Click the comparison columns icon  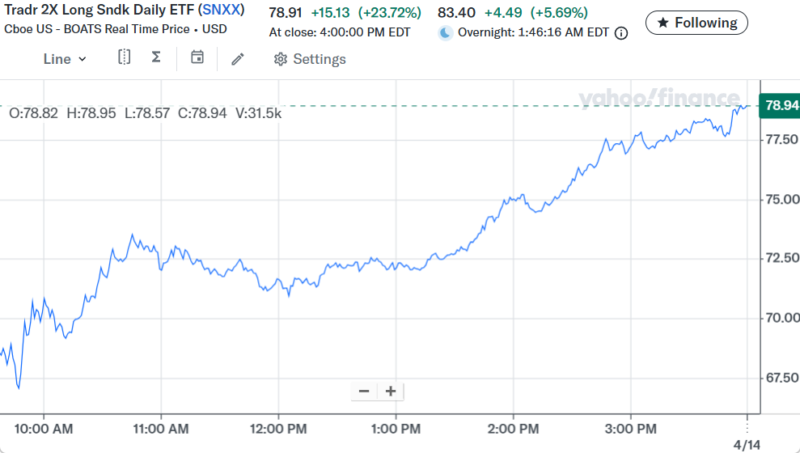[x=124, y=58]
